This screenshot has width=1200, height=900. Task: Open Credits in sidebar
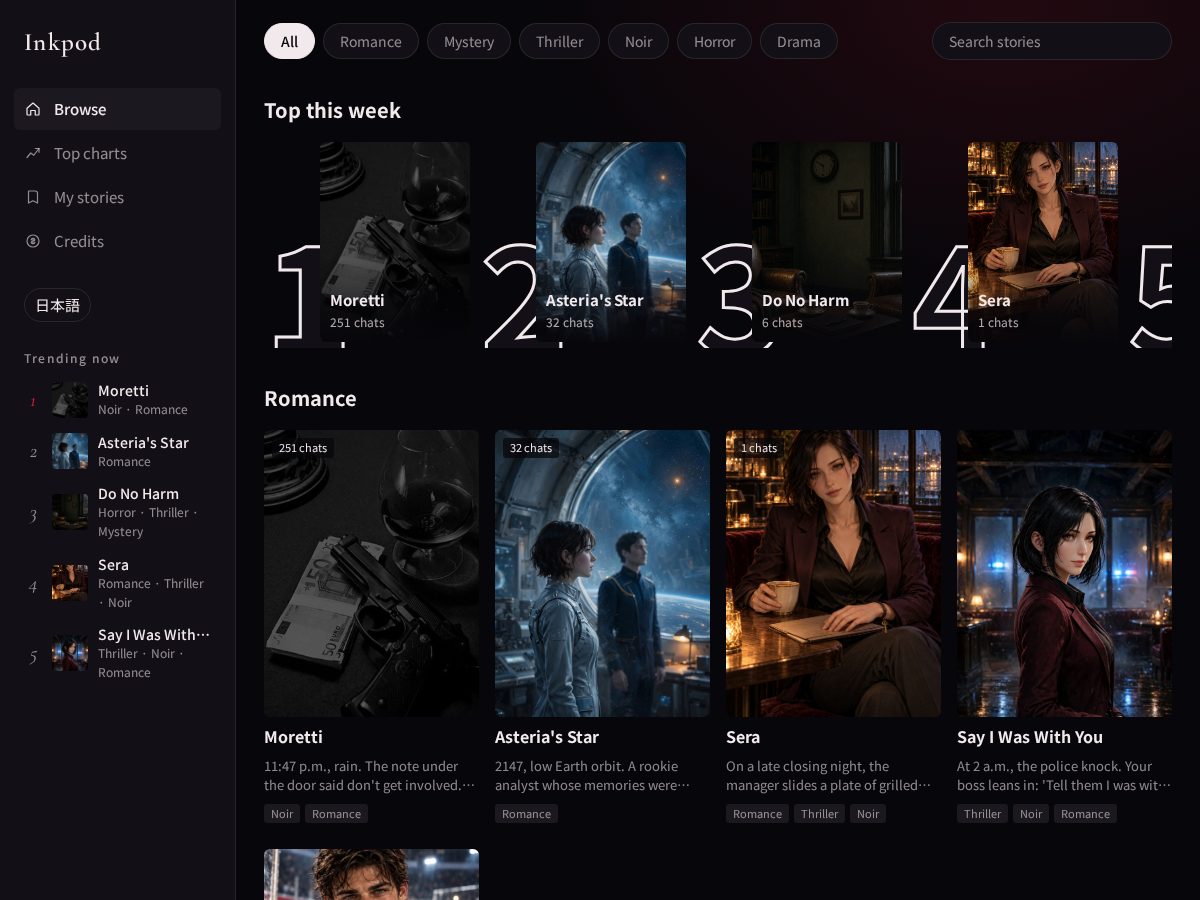117,241
